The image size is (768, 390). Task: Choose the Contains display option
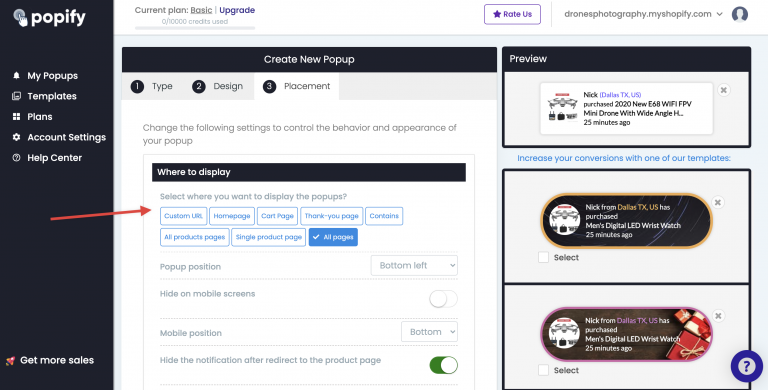coord(384,216)
